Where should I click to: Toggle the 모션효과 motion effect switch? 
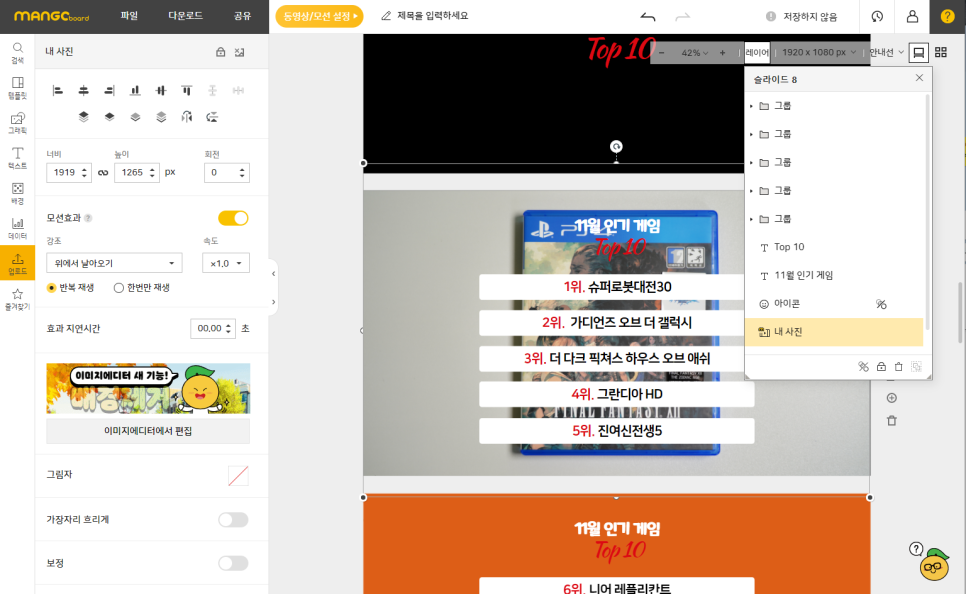233,218
